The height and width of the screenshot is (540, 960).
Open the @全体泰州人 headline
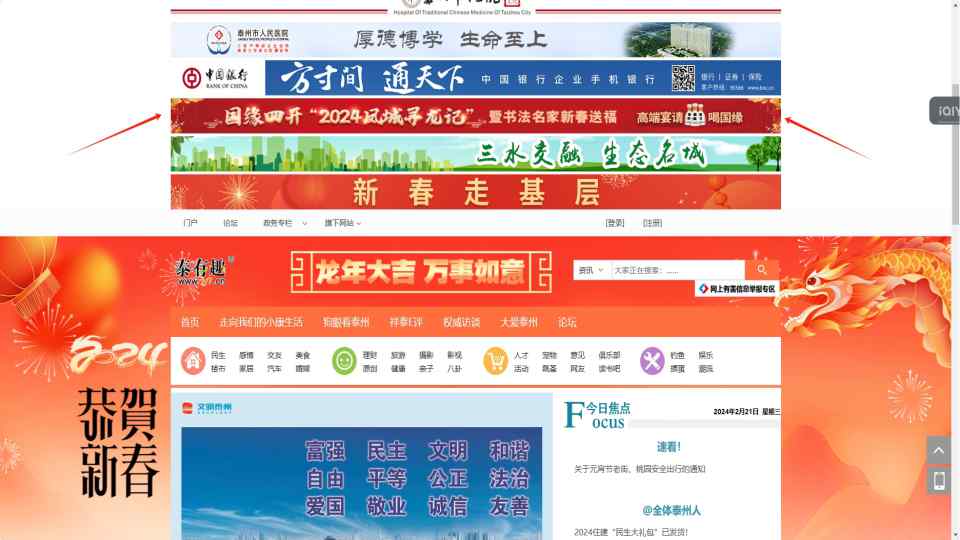pyautogui.click(x=672, y=510)
